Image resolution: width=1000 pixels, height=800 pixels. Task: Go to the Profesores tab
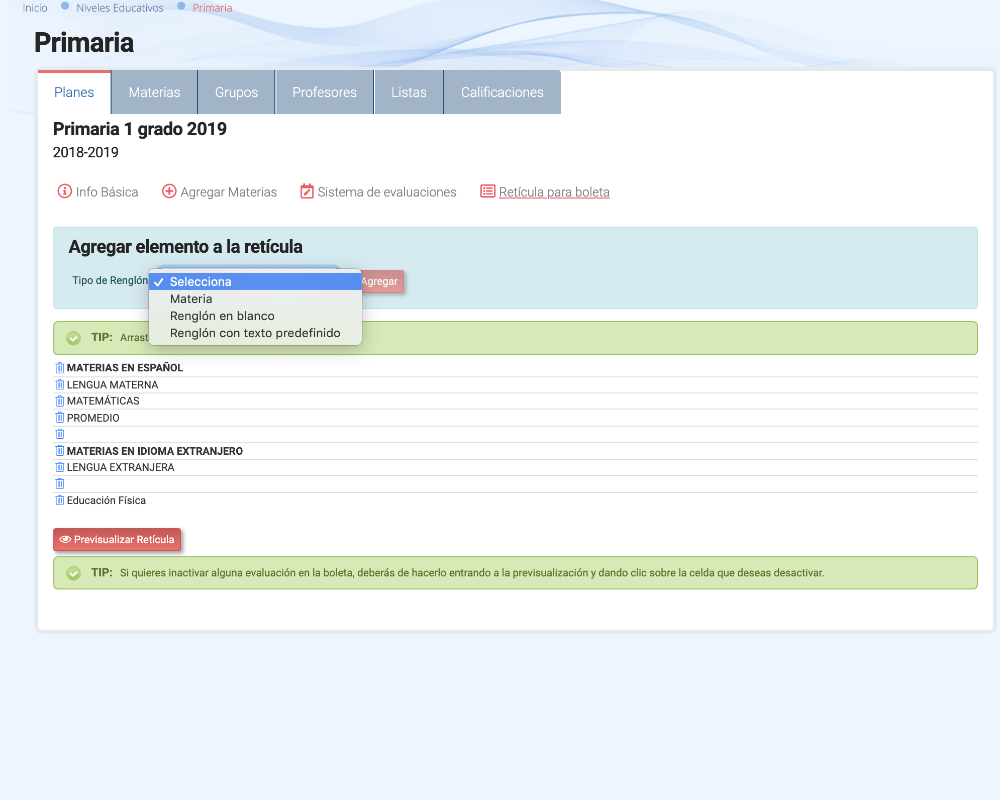coord(324,92)
